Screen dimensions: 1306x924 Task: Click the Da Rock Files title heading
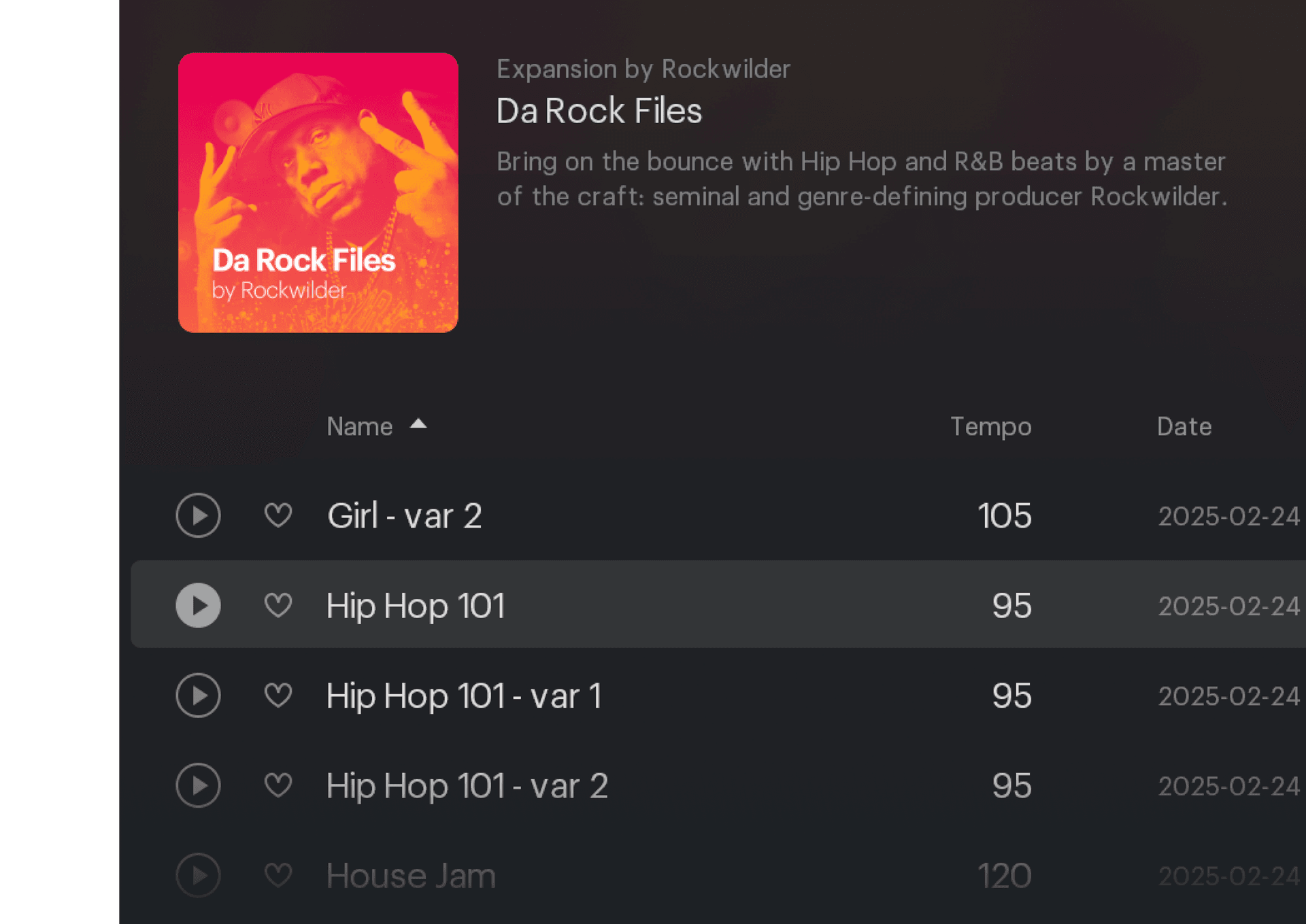pos(599,111)
